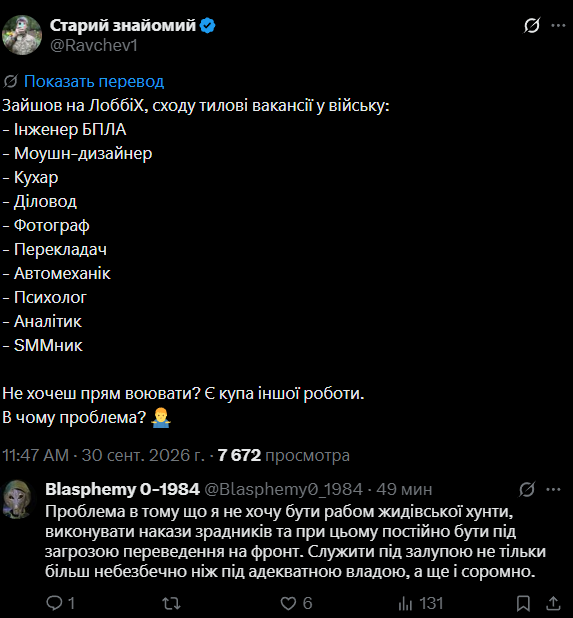Open more options menu on Blasphemy reply
The image size is (573, 618).
(553, 490)
